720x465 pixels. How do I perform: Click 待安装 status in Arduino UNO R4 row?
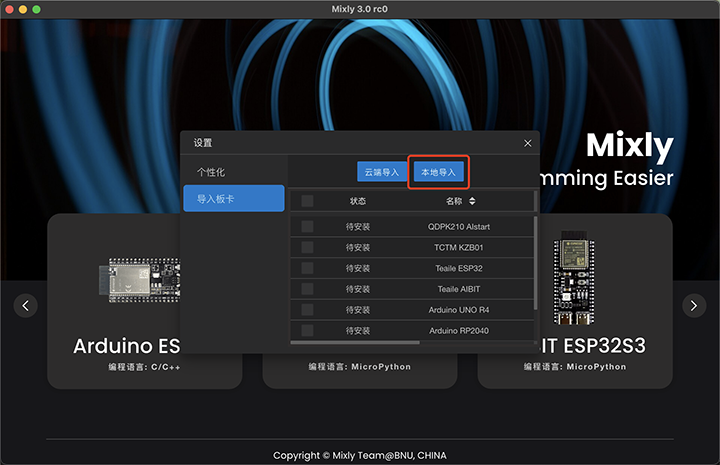tap(358, 310)
